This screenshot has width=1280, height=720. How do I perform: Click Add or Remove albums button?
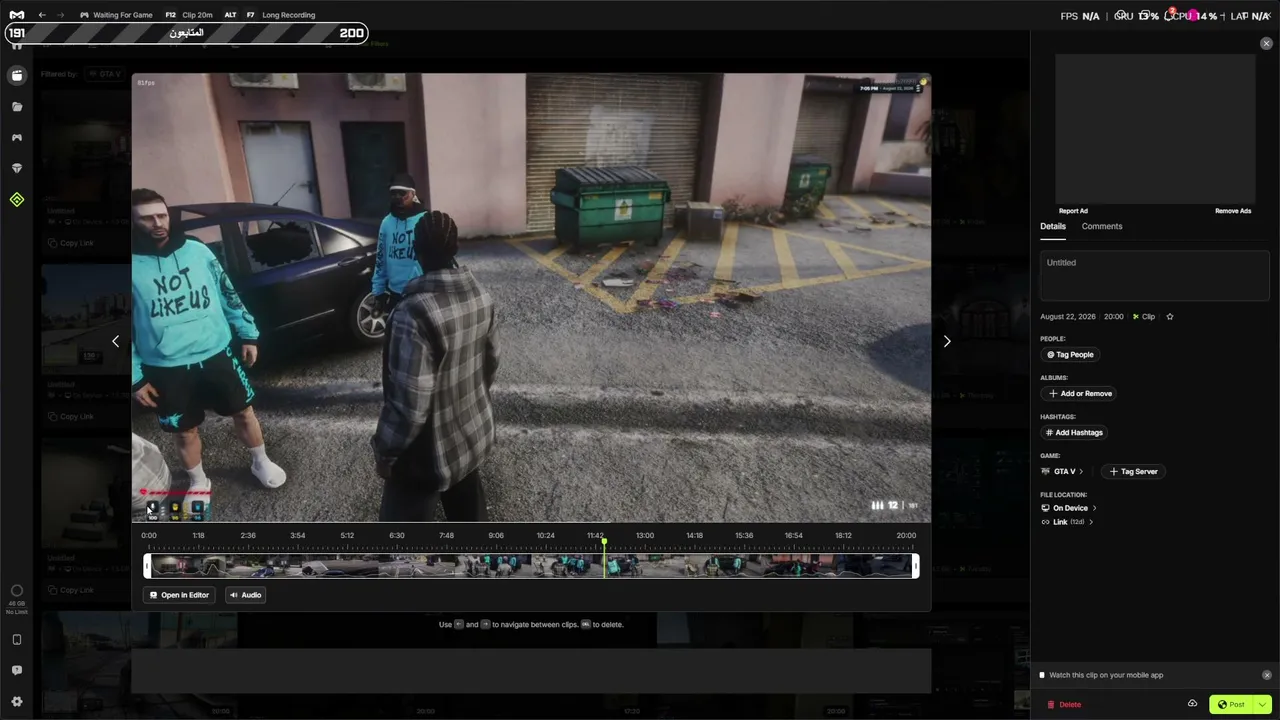point(1080,394)
